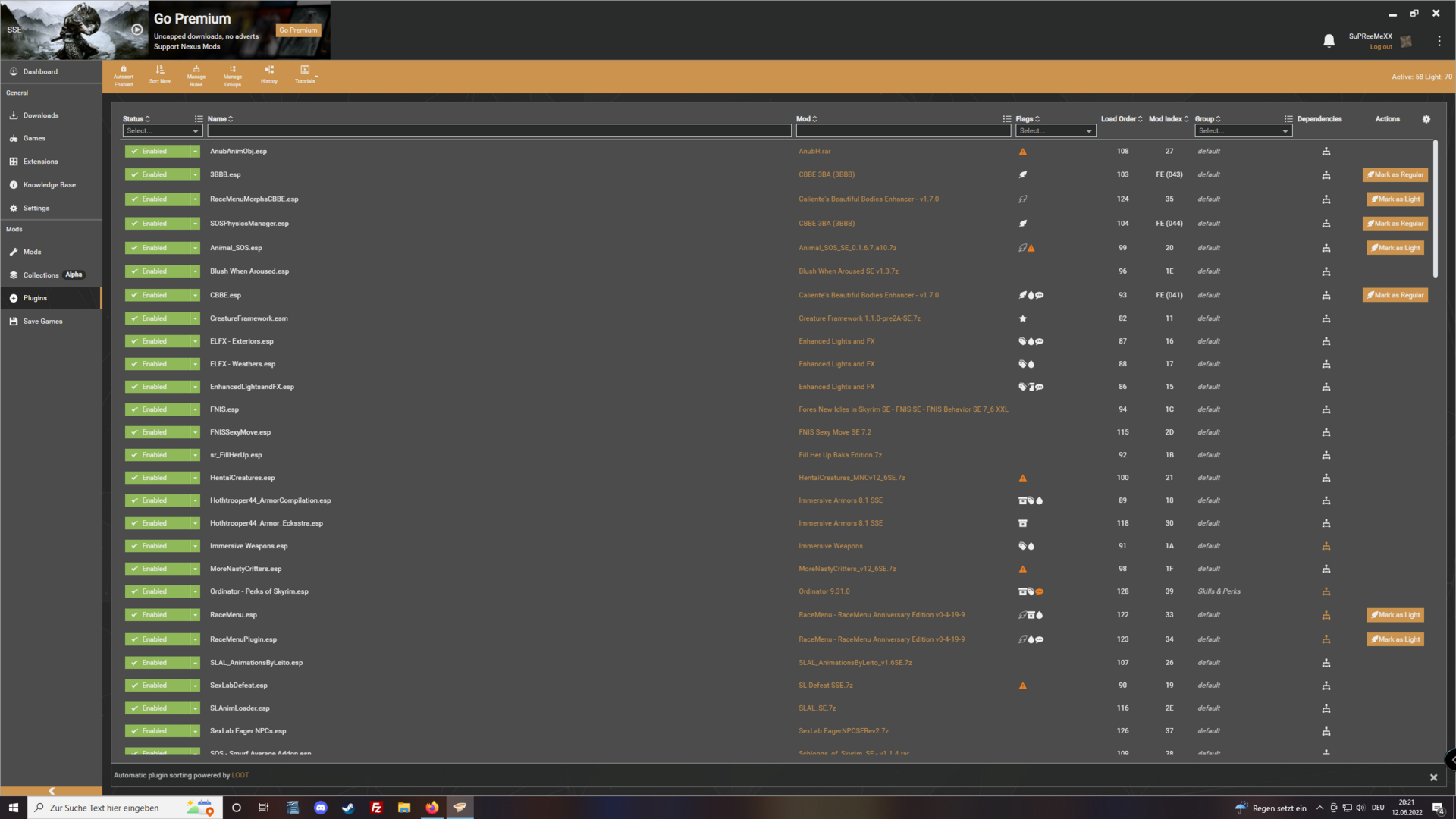Toggle Enabled status for CBBE.esp

(156, 295)
